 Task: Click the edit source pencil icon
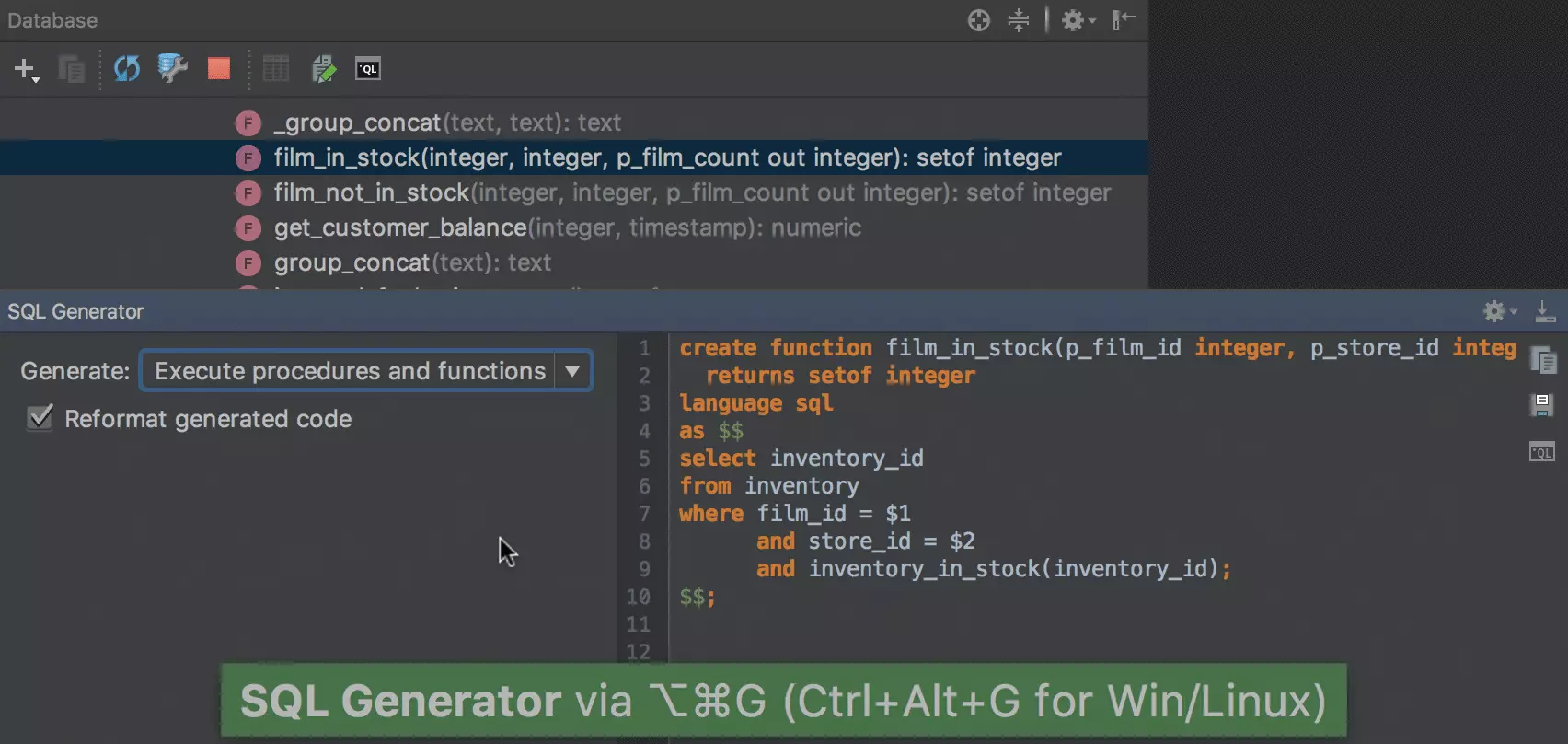tap(323, 69)
